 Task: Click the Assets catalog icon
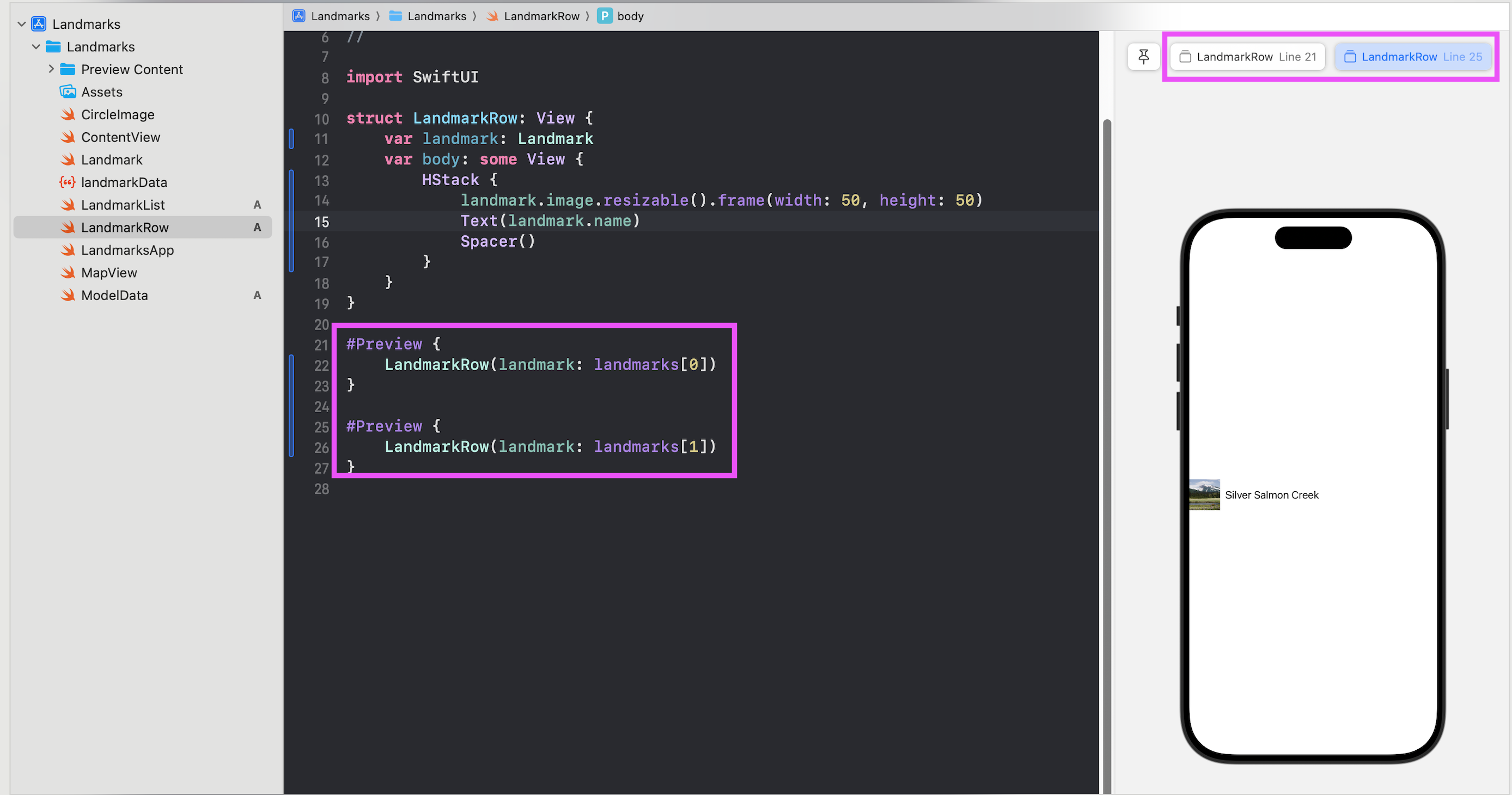68,91
